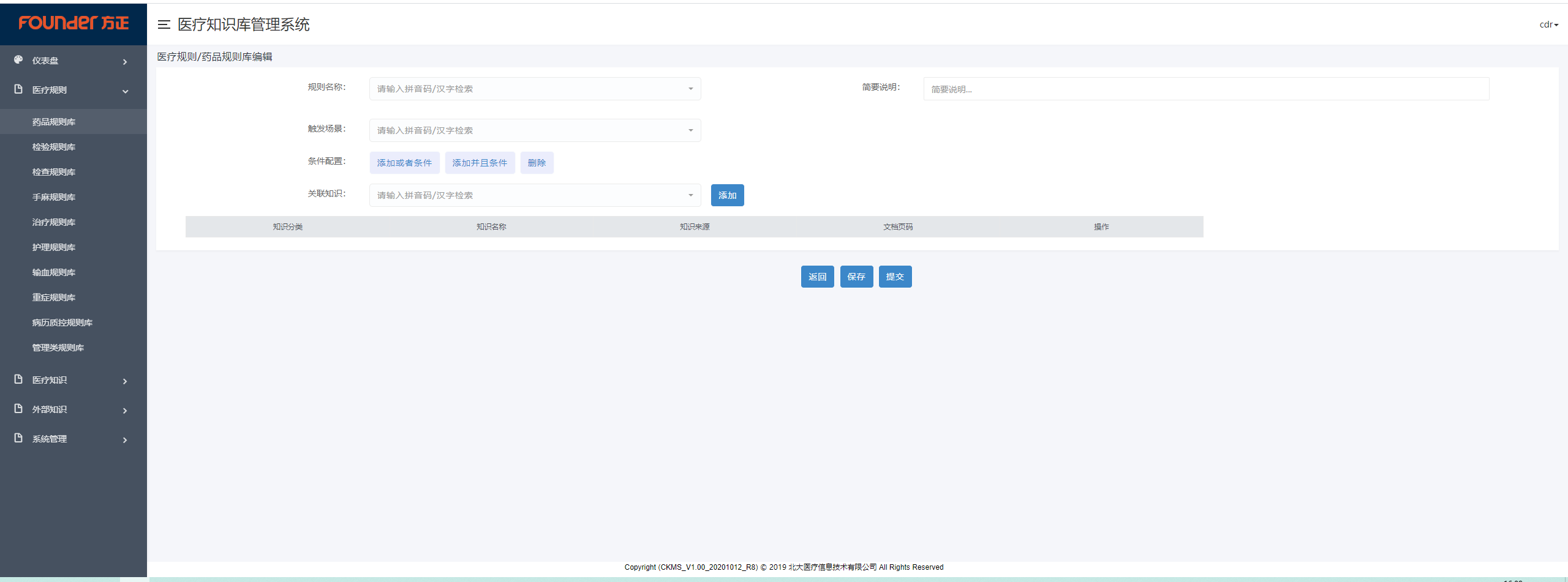Image resolution: width=1568 pixels, height=582 pixels.
Task: Click the 外部知识 document icon
Action: point(18,409)
